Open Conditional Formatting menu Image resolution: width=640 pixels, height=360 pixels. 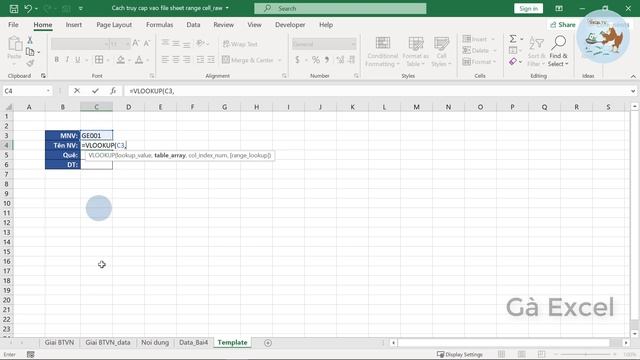point(382,52)
